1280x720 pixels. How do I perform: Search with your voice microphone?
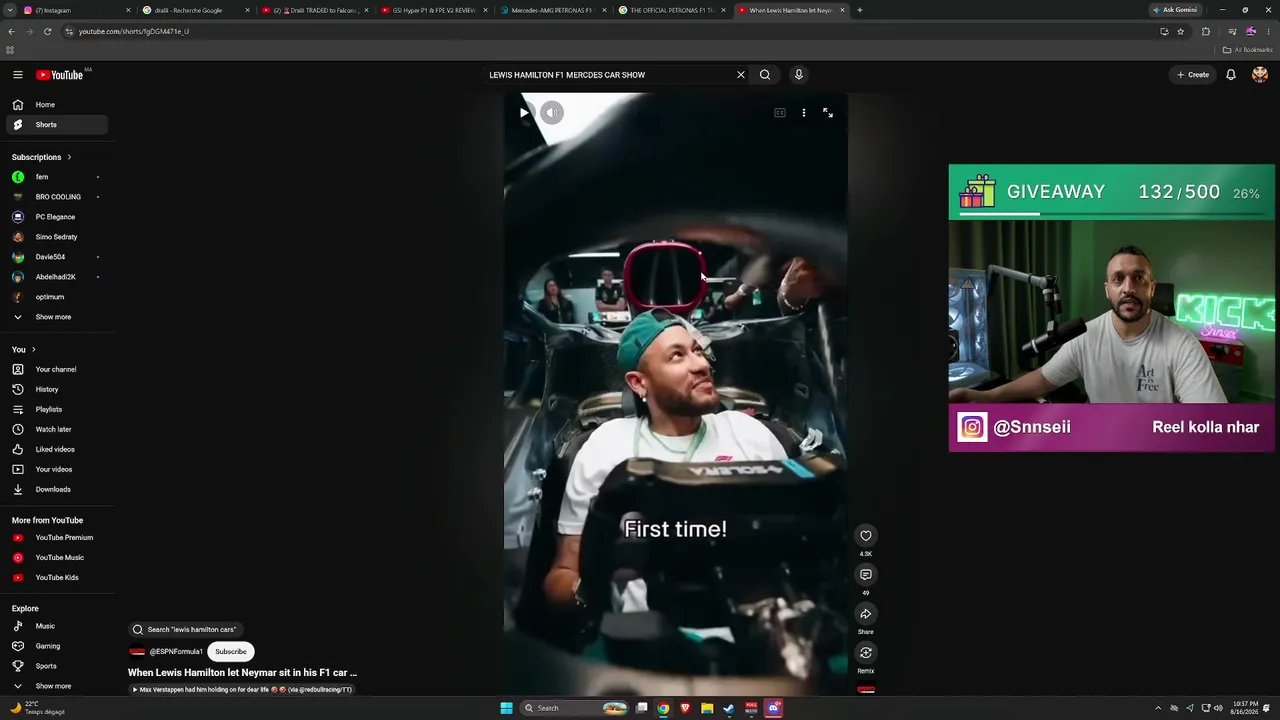coord(798,75)
